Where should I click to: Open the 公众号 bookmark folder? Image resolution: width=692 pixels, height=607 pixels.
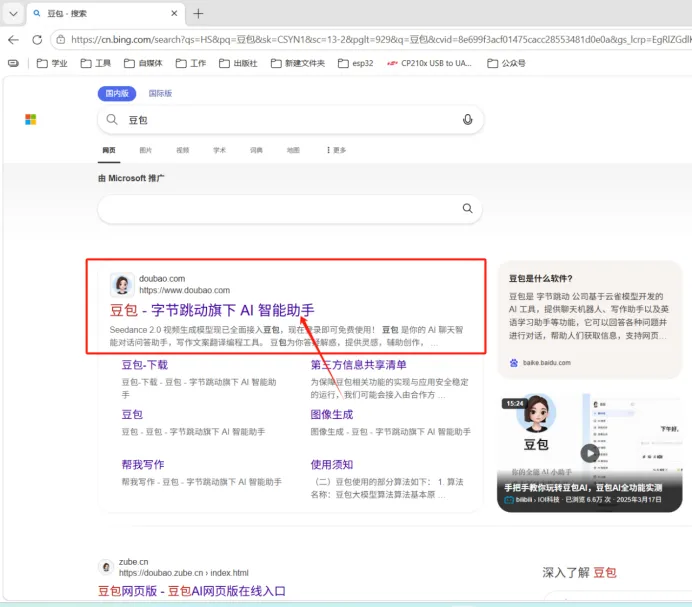click(507, 64)
